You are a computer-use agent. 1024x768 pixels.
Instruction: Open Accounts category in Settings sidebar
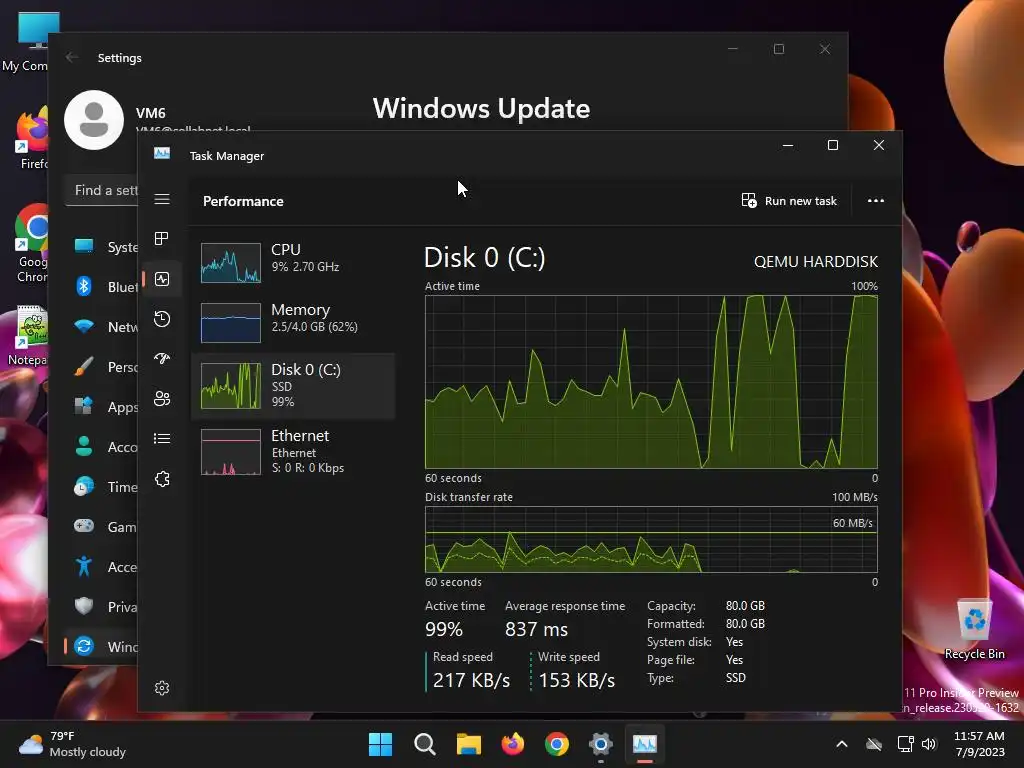pyautogui.click(x=104, y=447)
